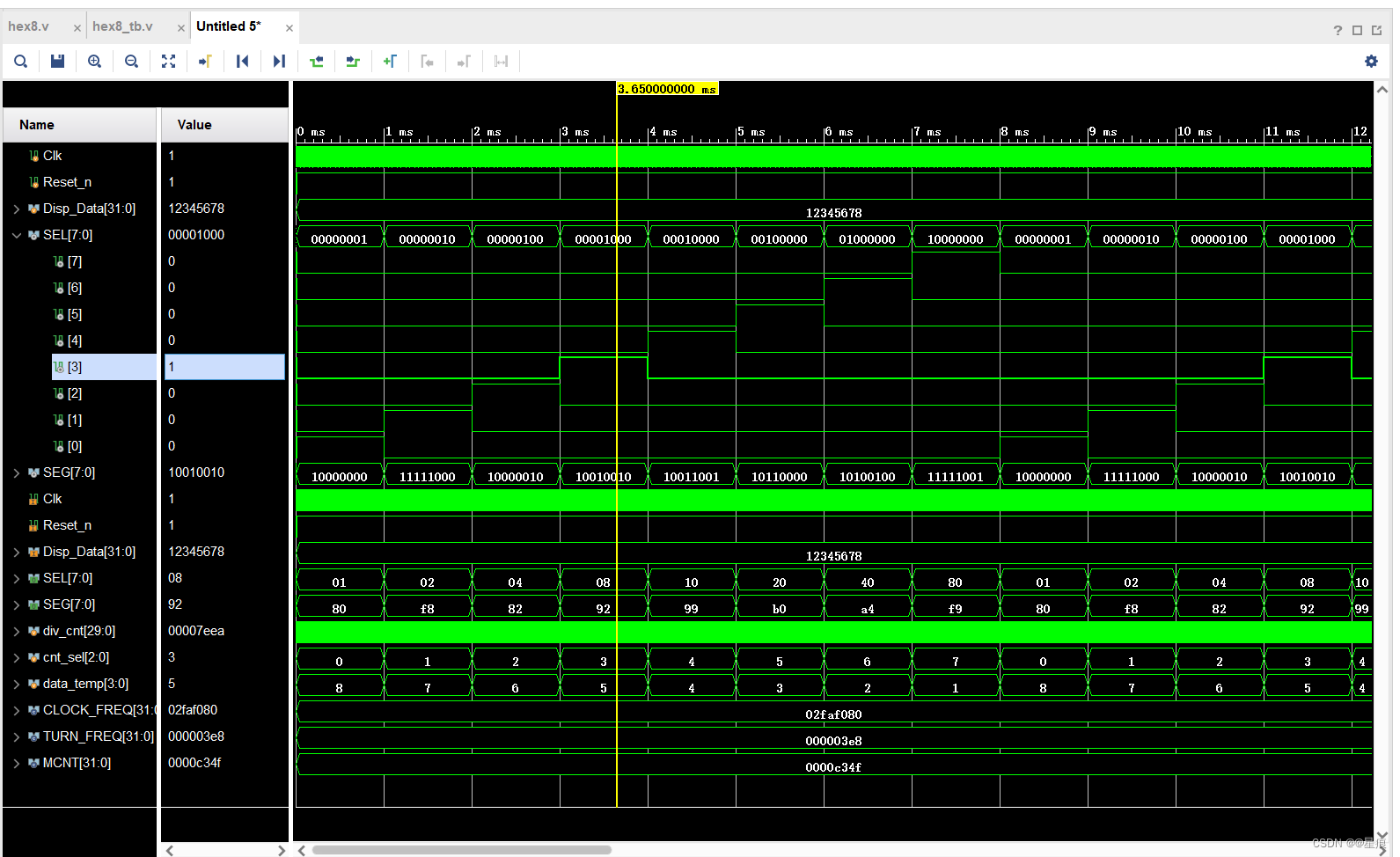Click the value 02faf080 of CLOCK_FREQ
The width and height of the screenshot is (1400, 857).
click(x=193, y=710)
